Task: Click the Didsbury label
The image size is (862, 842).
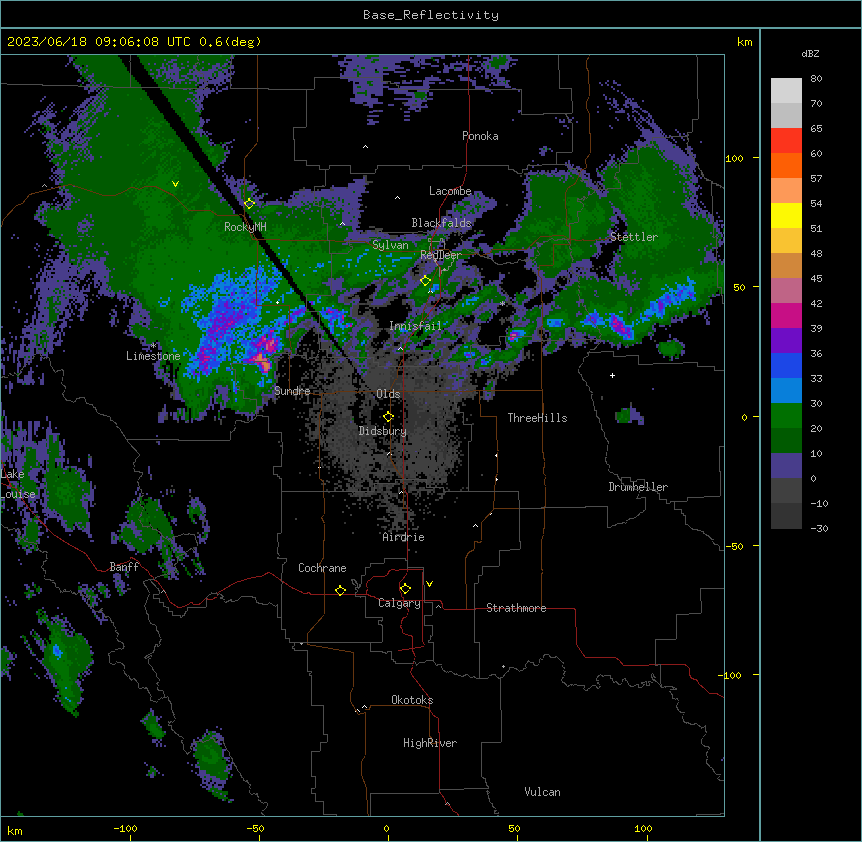Action: (383, 431)
